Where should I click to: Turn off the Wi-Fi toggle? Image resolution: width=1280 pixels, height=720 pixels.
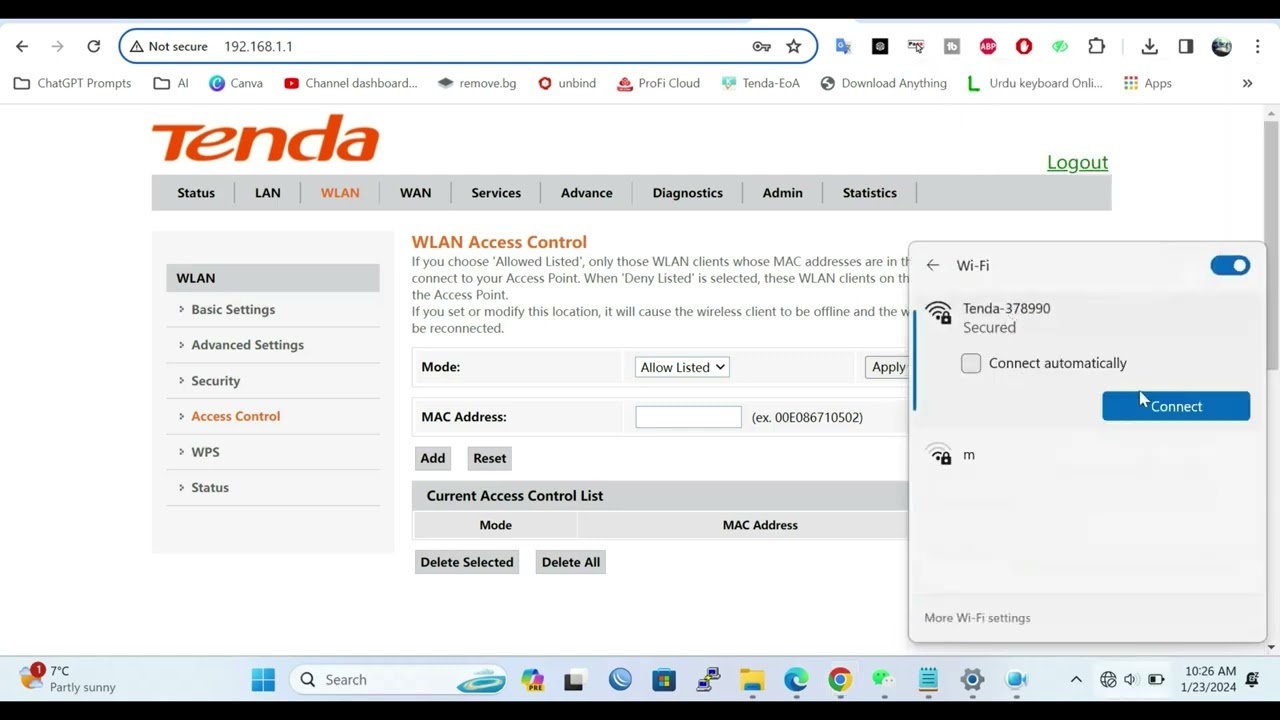[x=1230, y=265]
